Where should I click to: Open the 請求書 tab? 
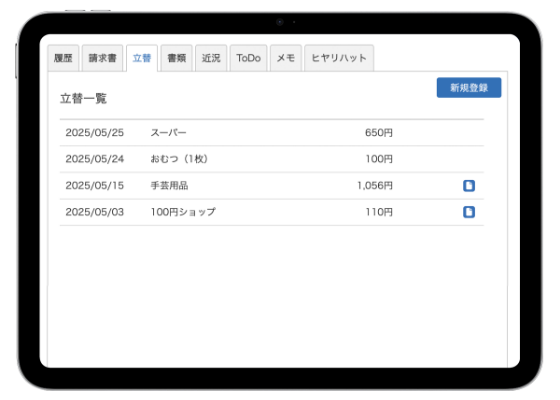pos(102,58)
